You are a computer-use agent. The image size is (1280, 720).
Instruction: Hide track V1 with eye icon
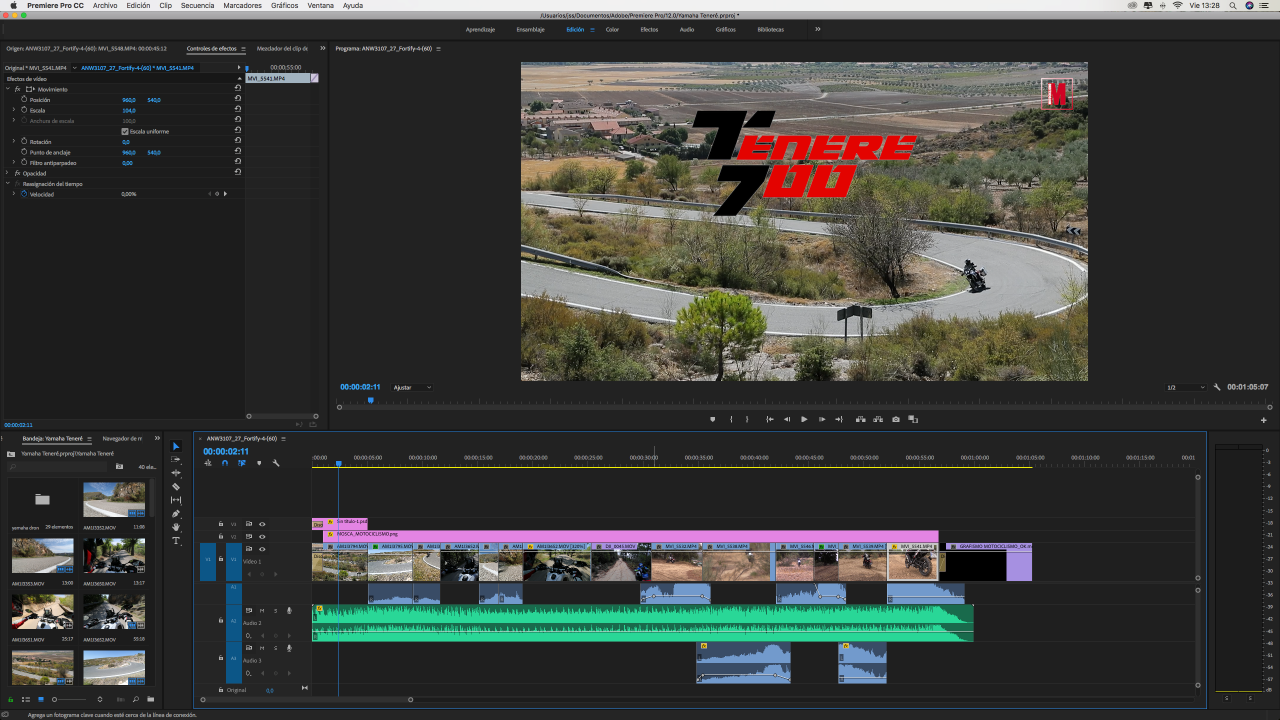pos(262,549)
